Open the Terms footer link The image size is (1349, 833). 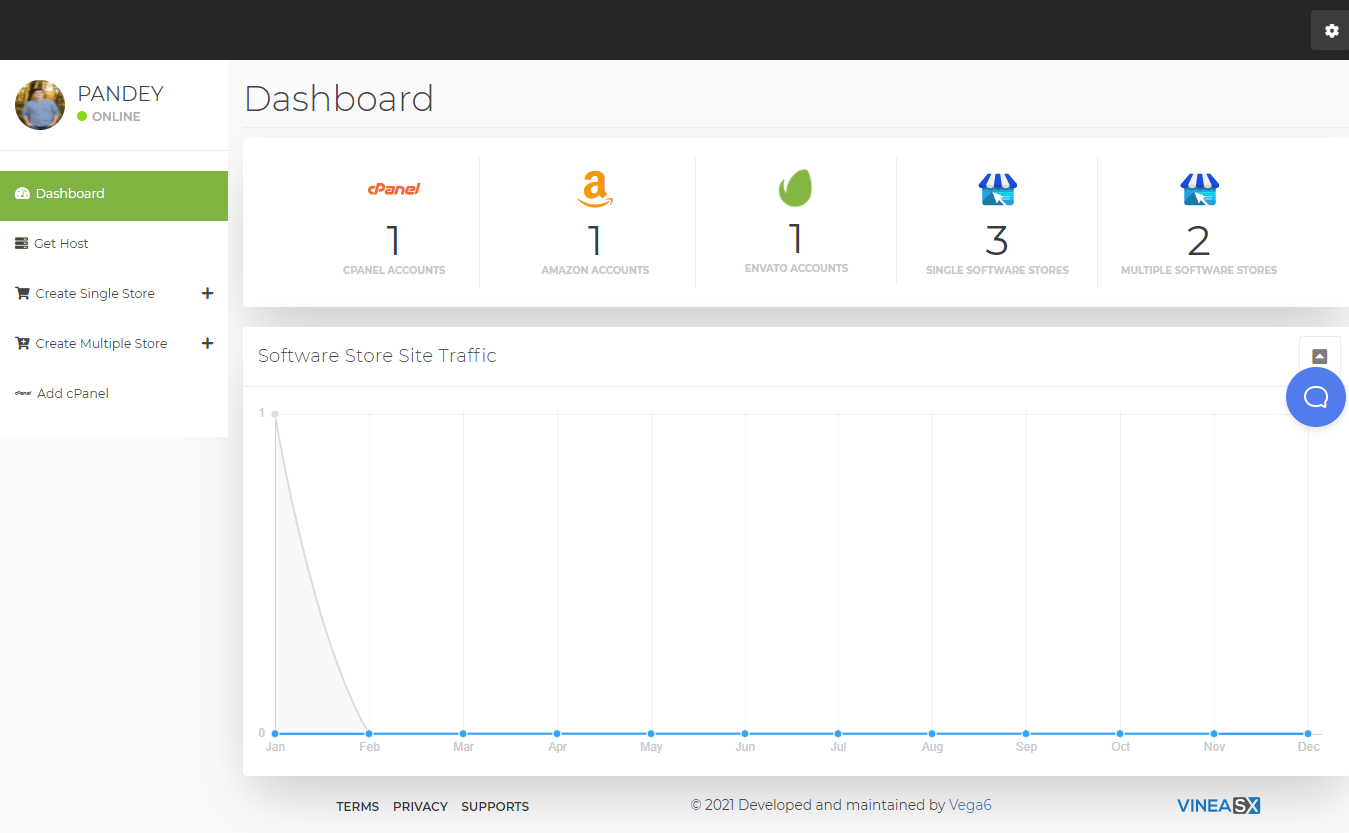click(x=357, y=807)
